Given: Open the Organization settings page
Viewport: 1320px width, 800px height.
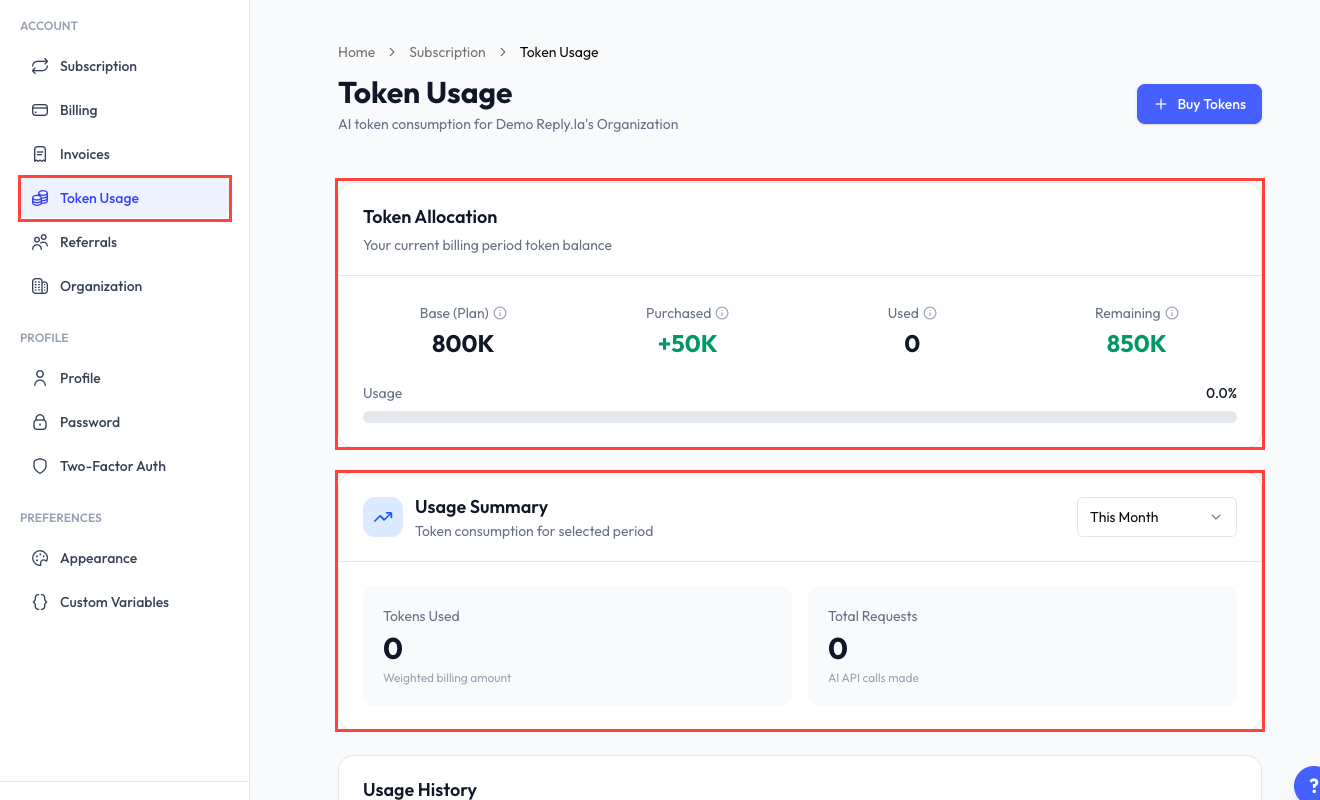Looking at the screenshot, I should (125, 286).
